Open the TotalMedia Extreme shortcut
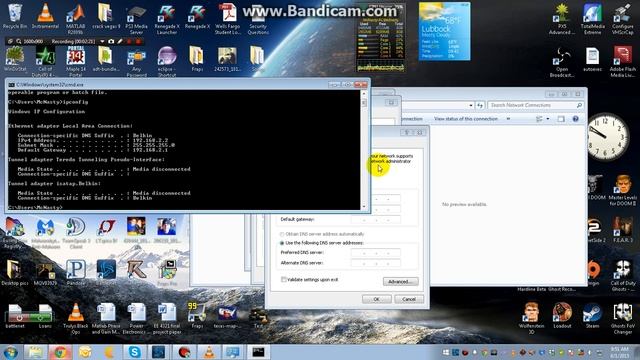 click(x=592, y=18)
